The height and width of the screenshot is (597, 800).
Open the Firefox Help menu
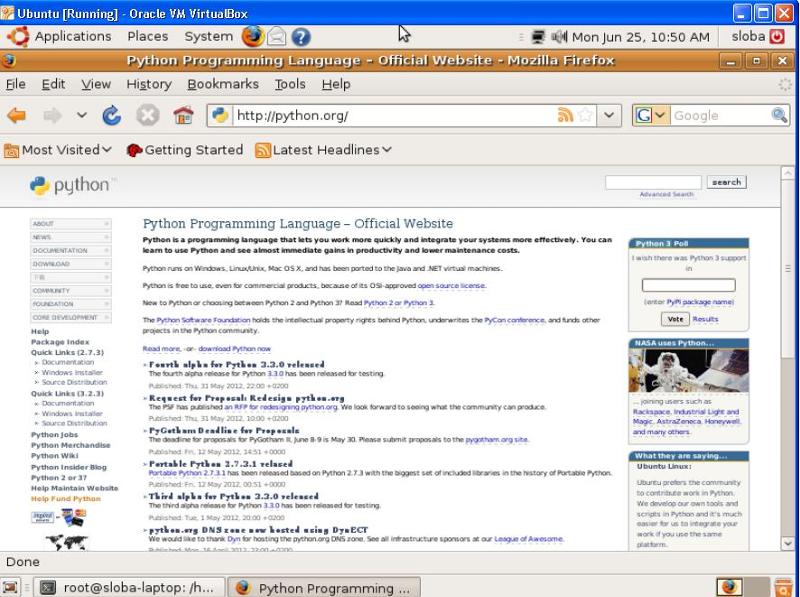pyautogui.click(x=336, y=84)
